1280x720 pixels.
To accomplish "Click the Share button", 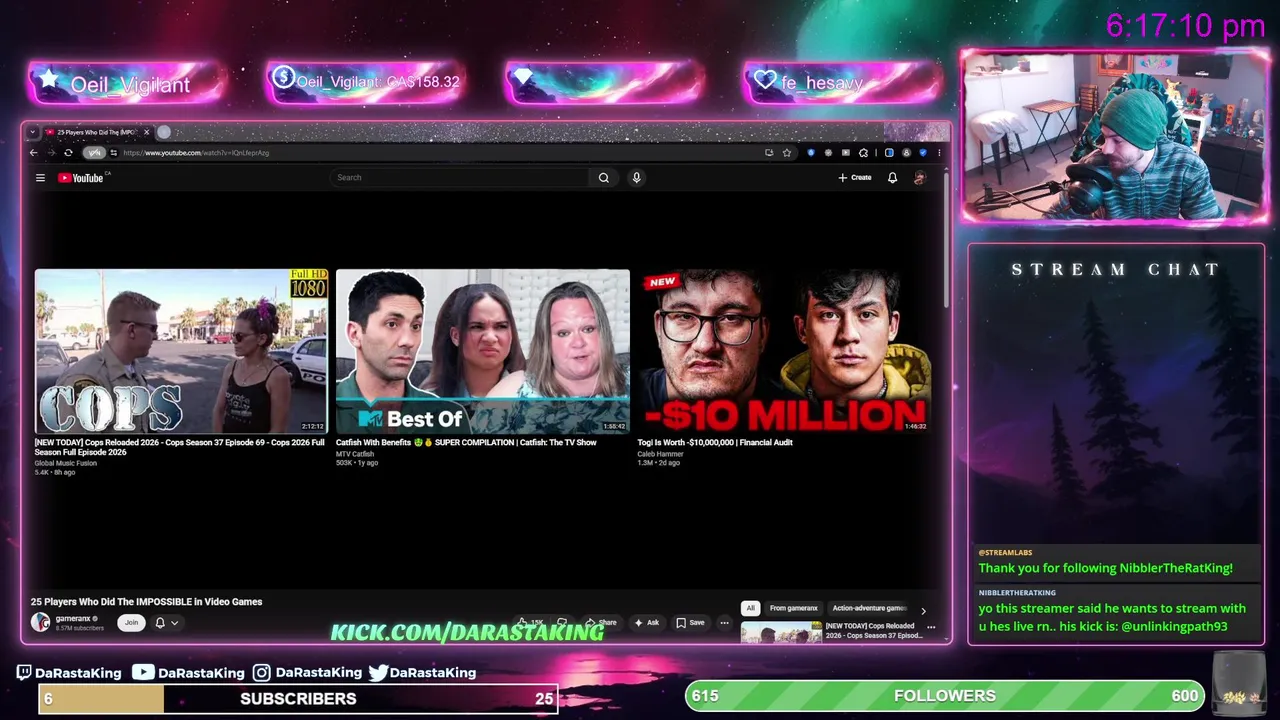I will pyautogui.click(x=601, y=623).
